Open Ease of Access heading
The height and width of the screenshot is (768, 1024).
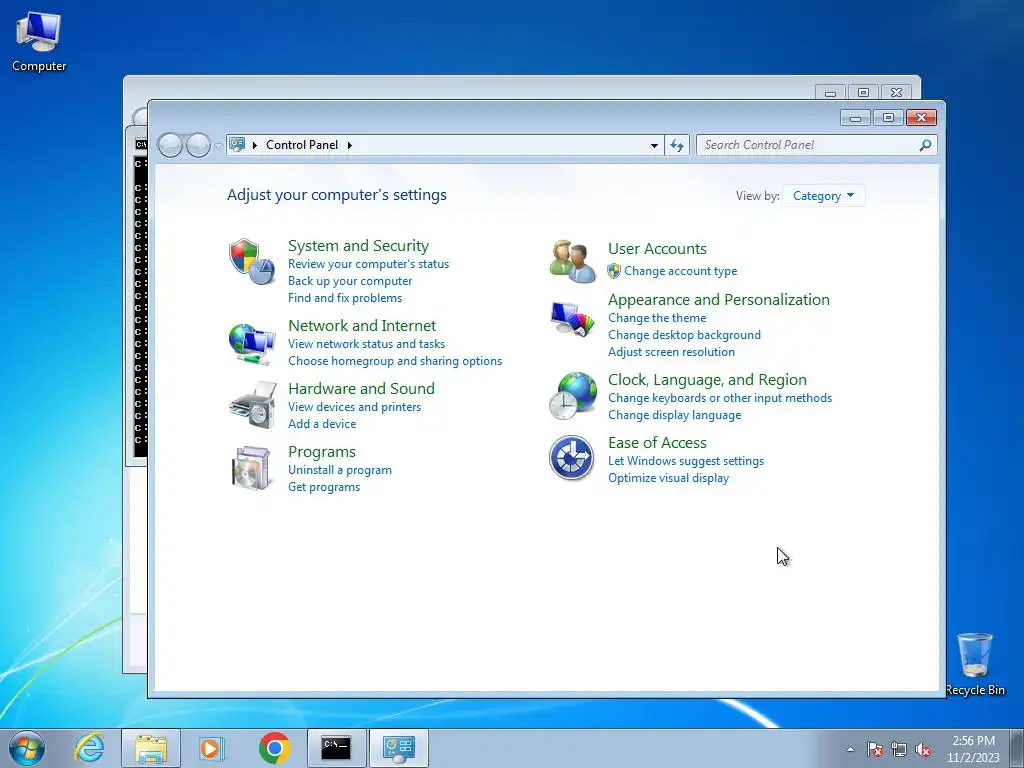(x=657, y=443)
